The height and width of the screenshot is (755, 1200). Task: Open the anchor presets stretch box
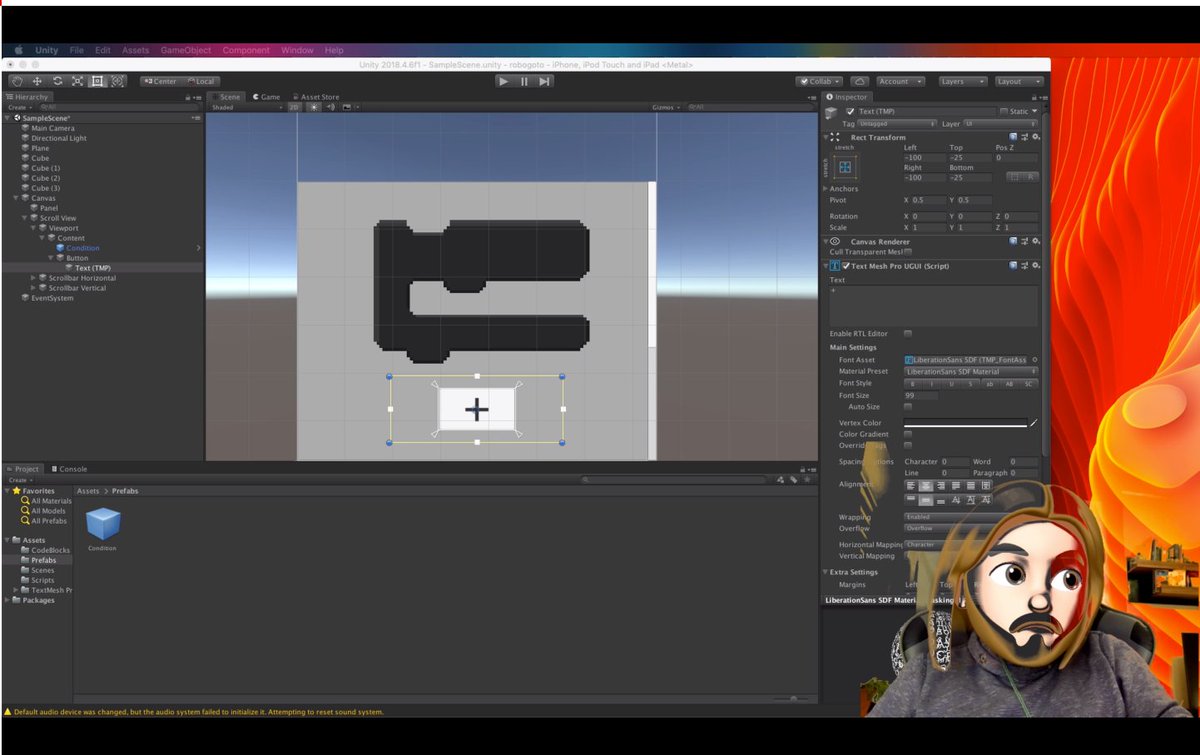click(845, 167)
